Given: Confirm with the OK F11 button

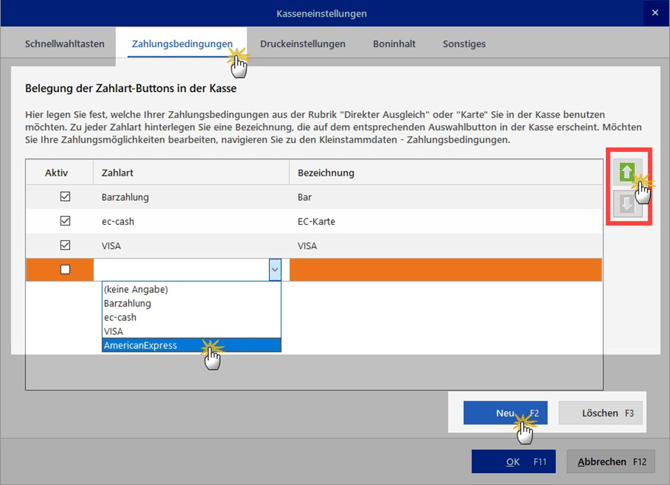Looking at the screenshot, I should 513,462.
